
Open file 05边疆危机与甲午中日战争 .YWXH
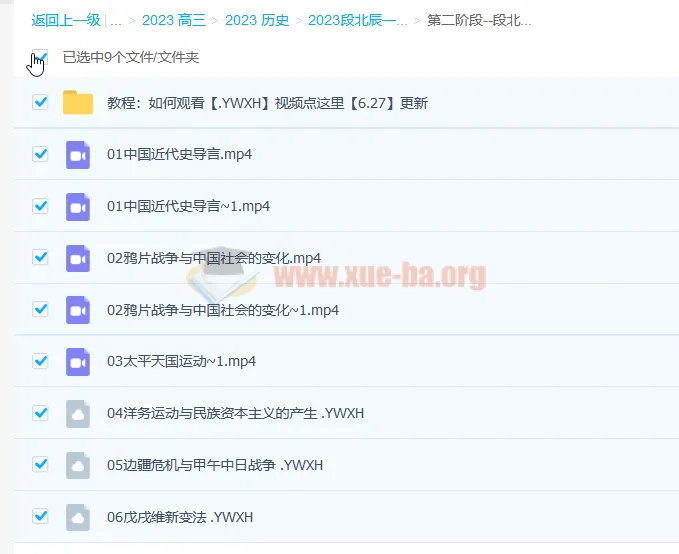coord(214,465)
